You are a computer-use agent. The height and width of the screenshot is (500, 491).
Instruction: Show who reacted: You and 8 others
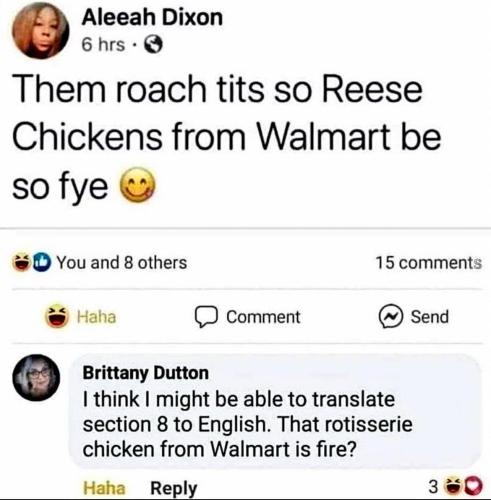[122, 263]
